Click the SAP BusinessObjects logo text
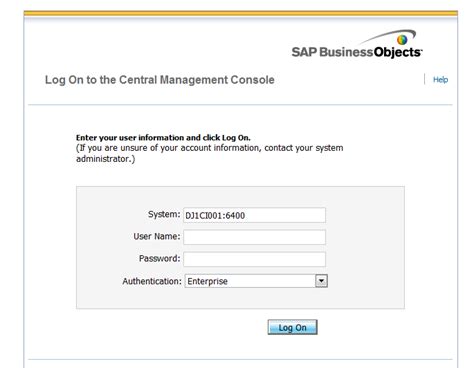Screen dimensions: 474x368 (357, 52)
